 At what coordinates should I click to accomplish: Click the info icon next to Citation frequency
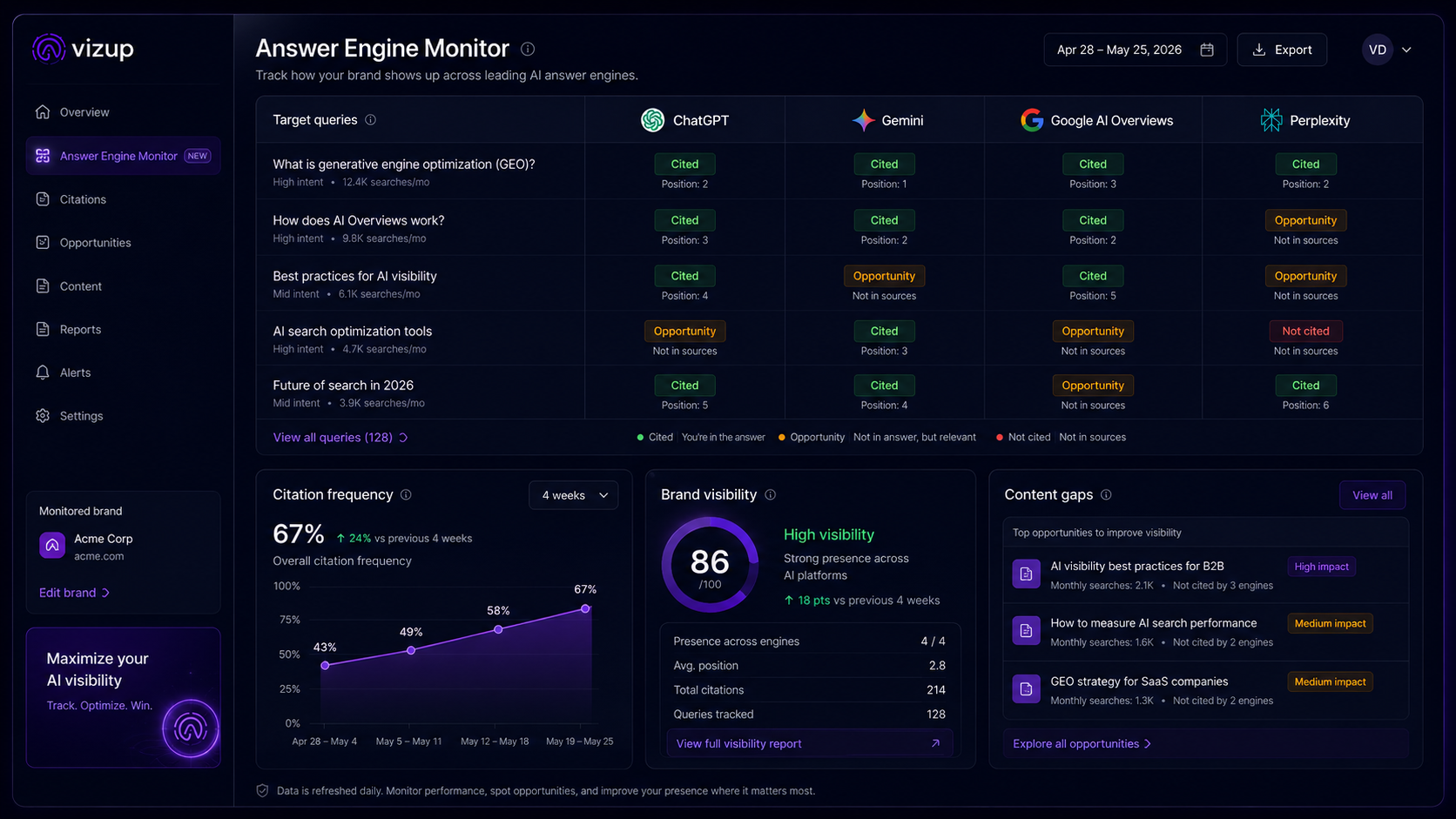point(406,494)
